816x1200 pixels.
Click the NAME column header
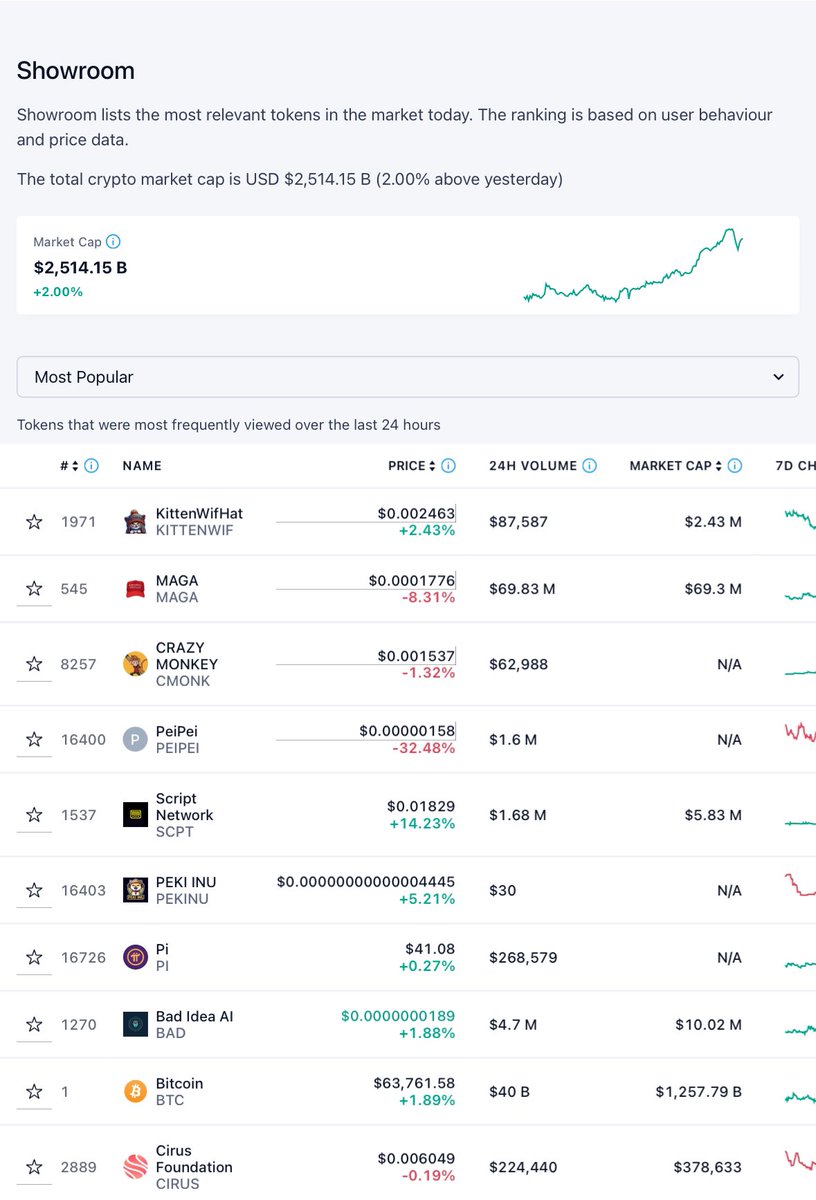click(142, 466)
